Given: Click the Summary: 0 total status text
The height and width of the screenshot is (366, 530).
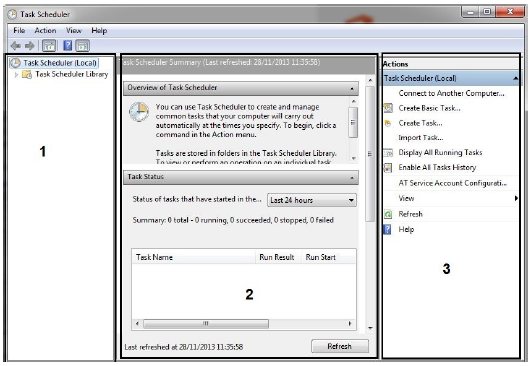Looking at the screenshot, I should click(x=233, y=220).
